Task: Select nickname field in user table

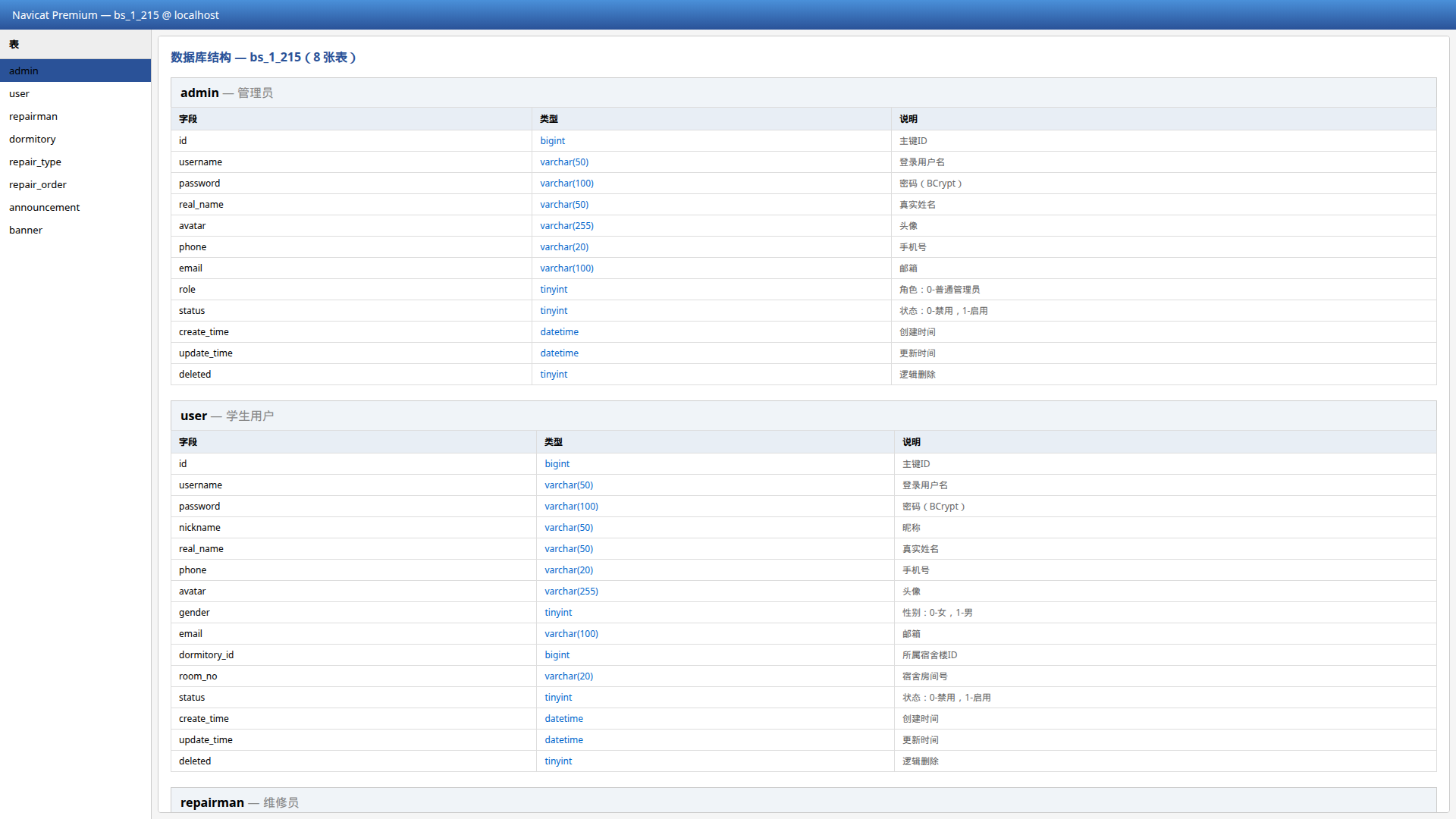Action: 199,528
